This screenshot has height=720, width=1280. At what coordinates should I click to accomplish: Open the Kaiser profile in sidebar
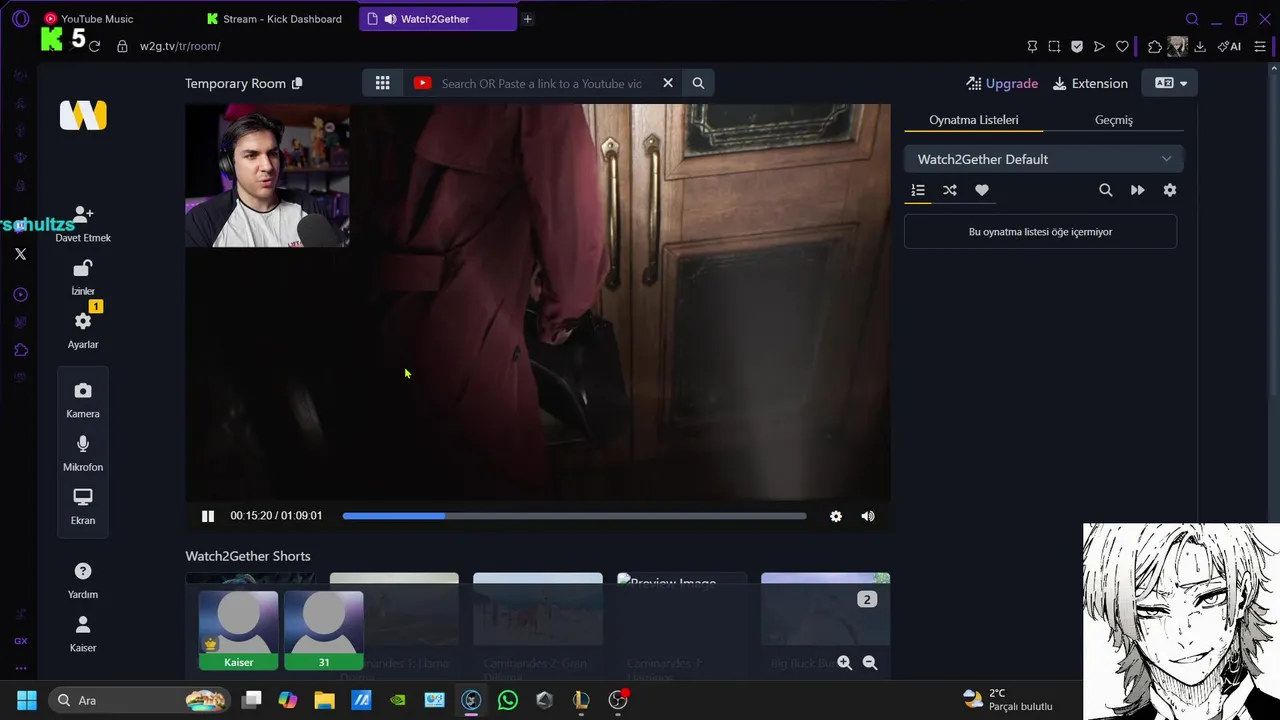point(83,634)
